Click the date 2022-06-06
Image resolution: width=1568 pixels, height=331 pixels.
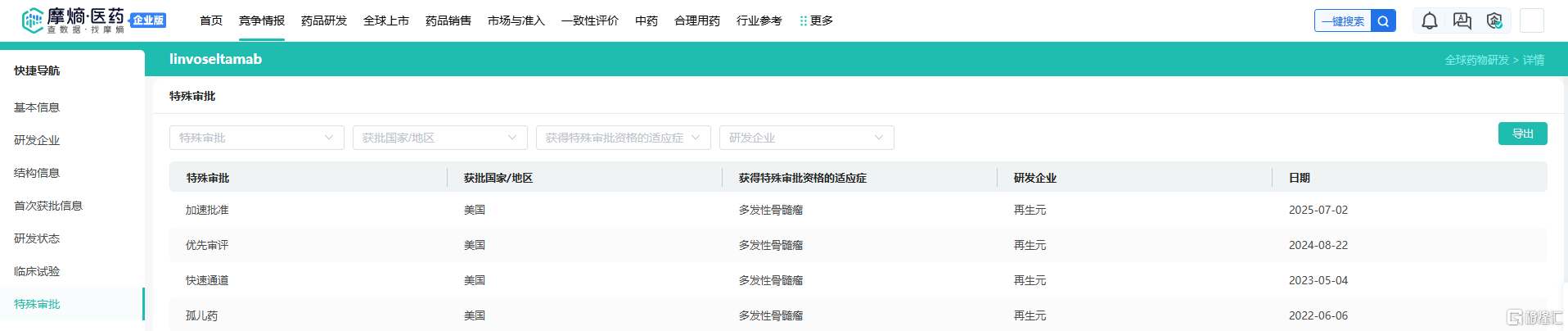[1318, 315]
